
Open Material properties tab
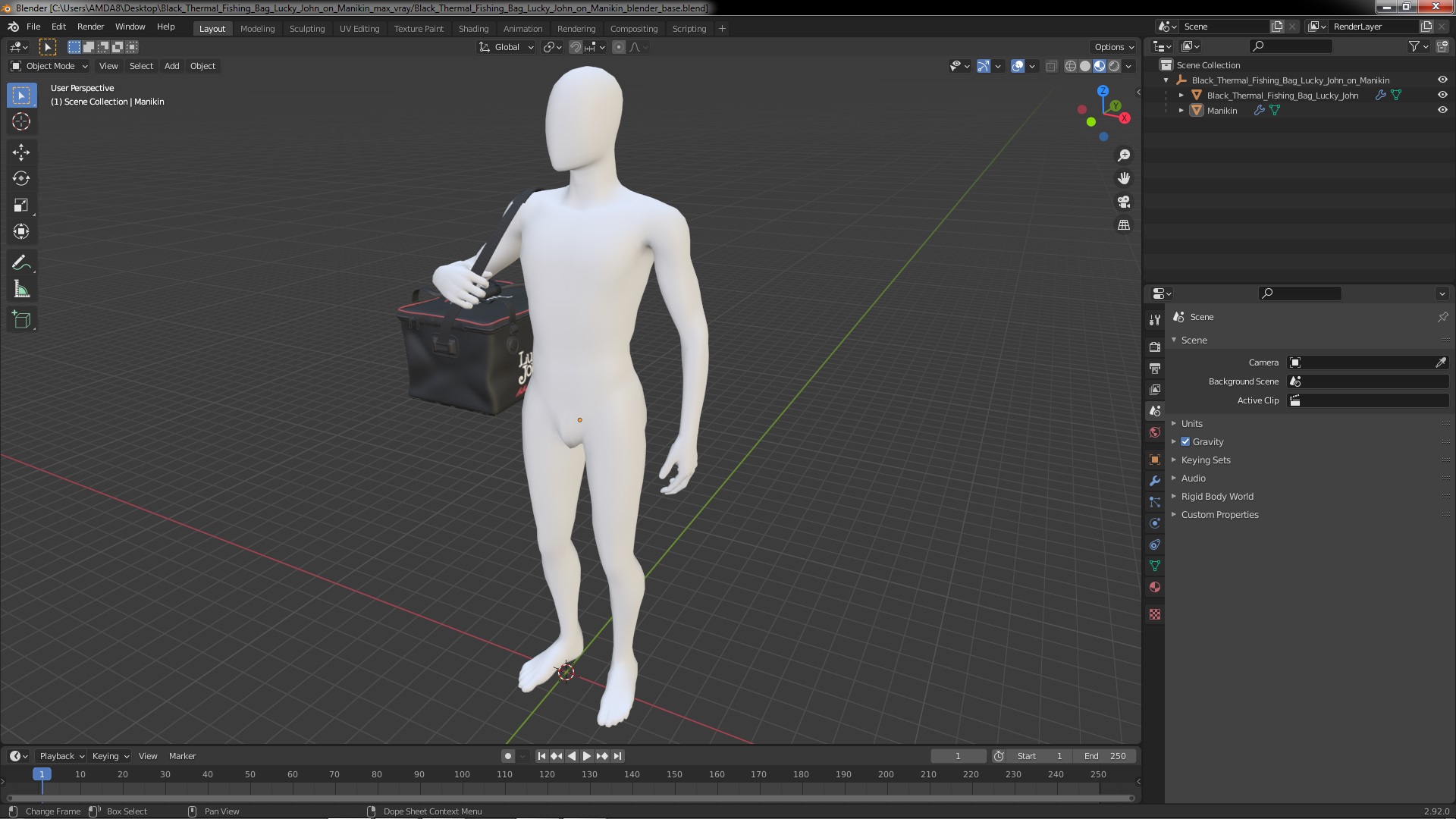tap(1155, 587)
